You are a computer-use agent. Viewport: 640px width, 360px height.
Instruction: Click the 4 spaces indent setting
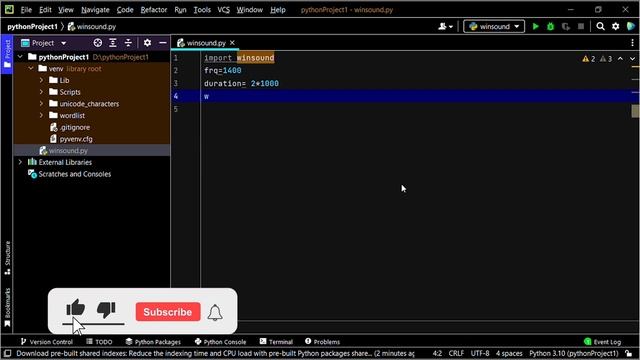509,353
